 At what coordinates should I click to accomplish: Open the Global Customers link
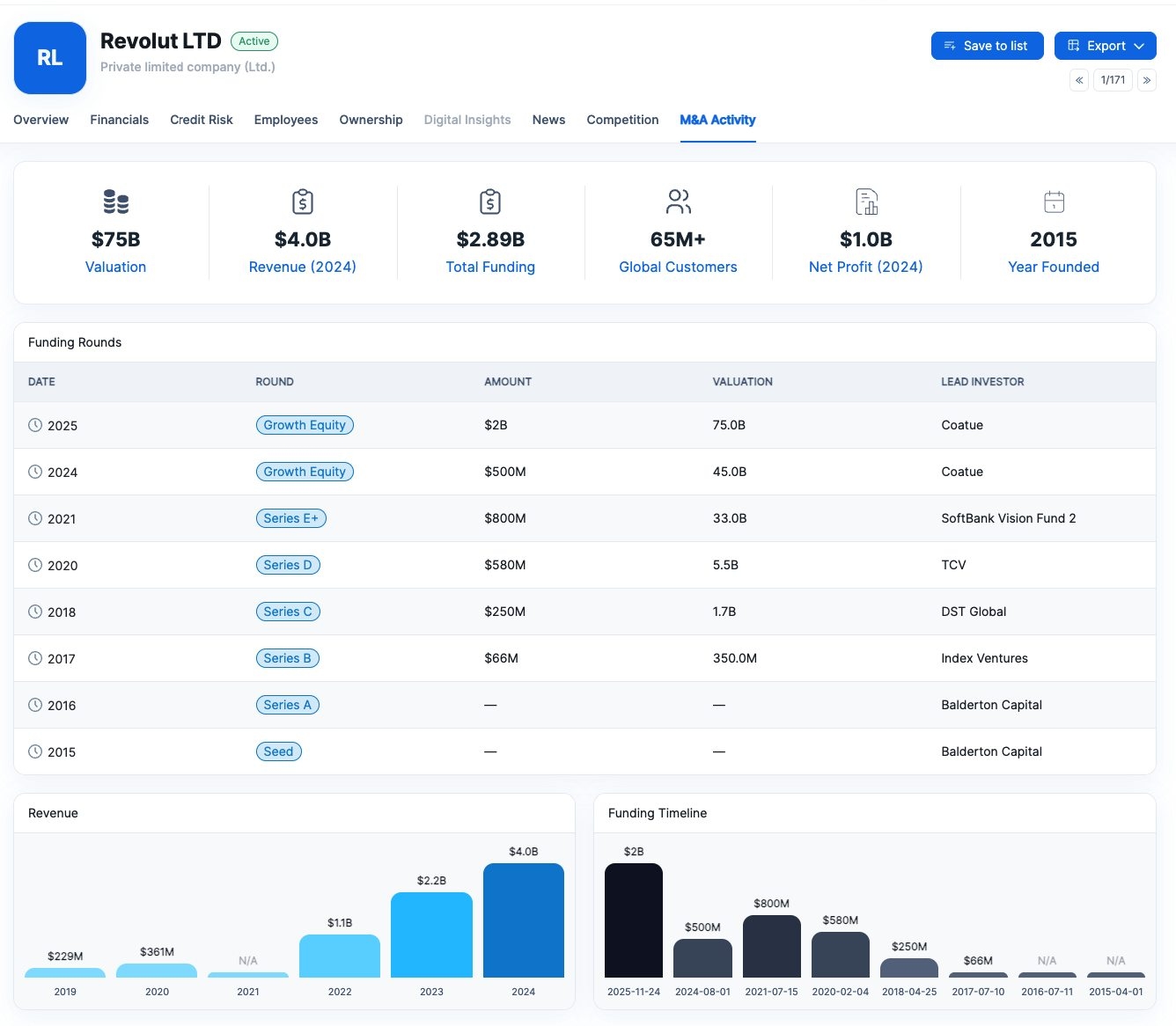click(x=679, y=267)
